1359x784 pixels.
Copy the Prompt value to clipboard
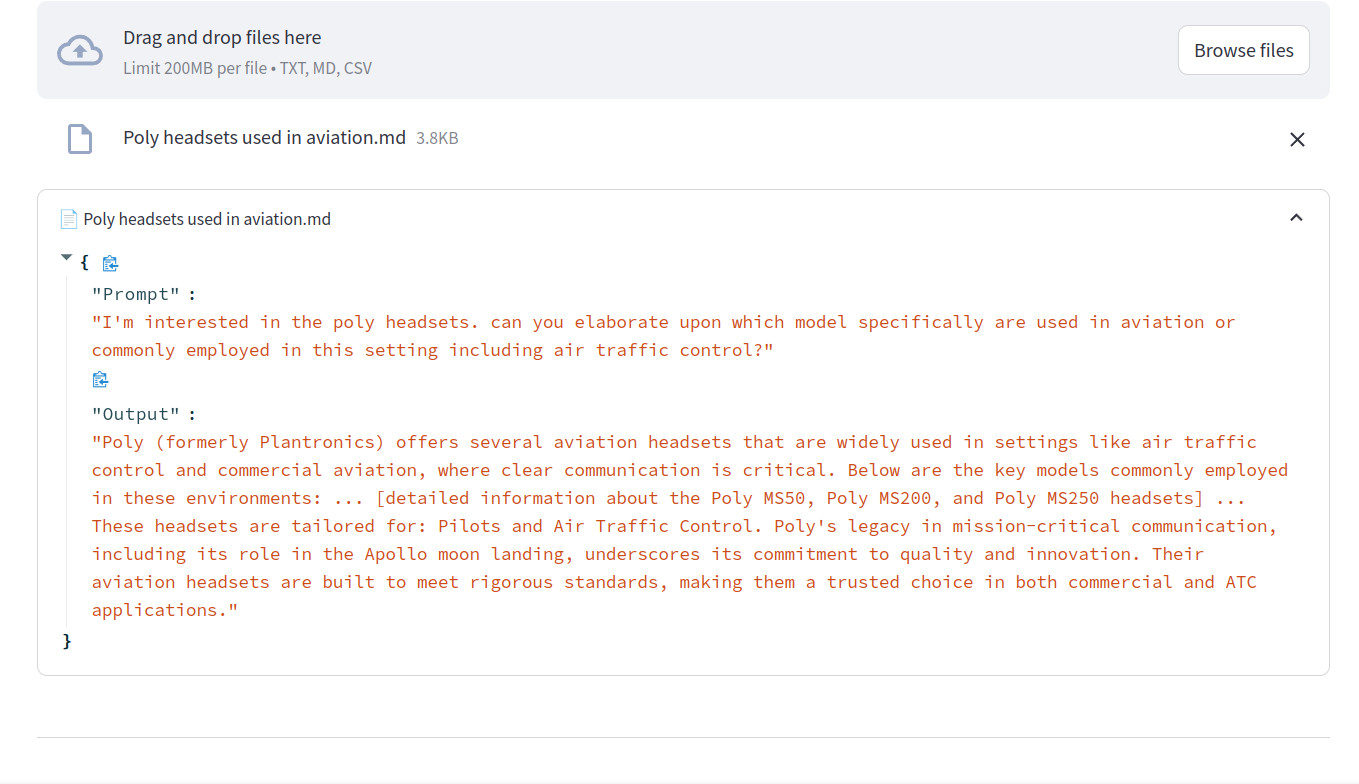[x=100, y=379]
